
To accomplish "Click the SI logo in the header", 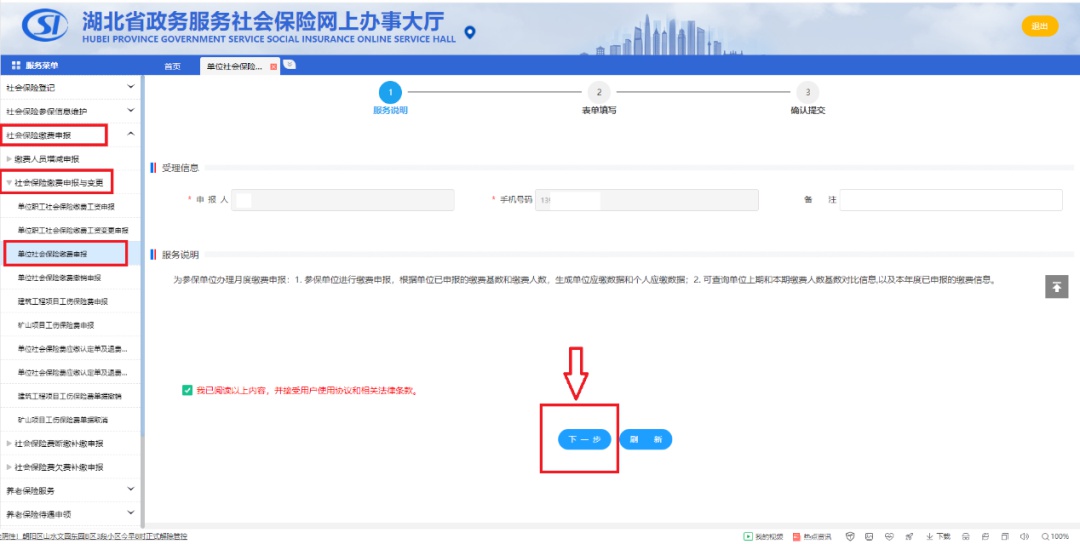I will (45, 26).
